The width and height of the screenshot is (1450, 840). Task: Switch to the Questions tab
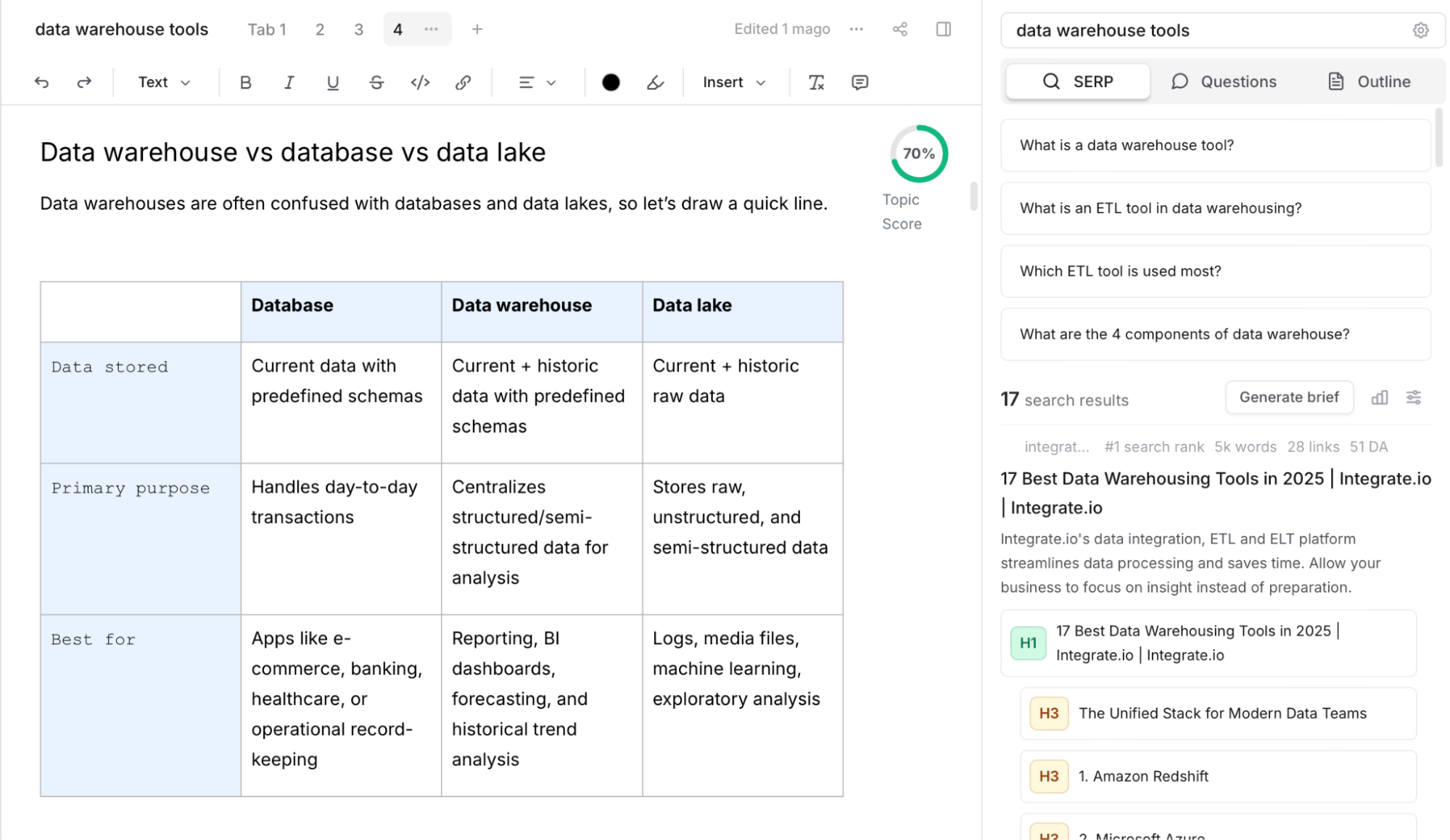pyautogui.click(x=1224, y=81)
